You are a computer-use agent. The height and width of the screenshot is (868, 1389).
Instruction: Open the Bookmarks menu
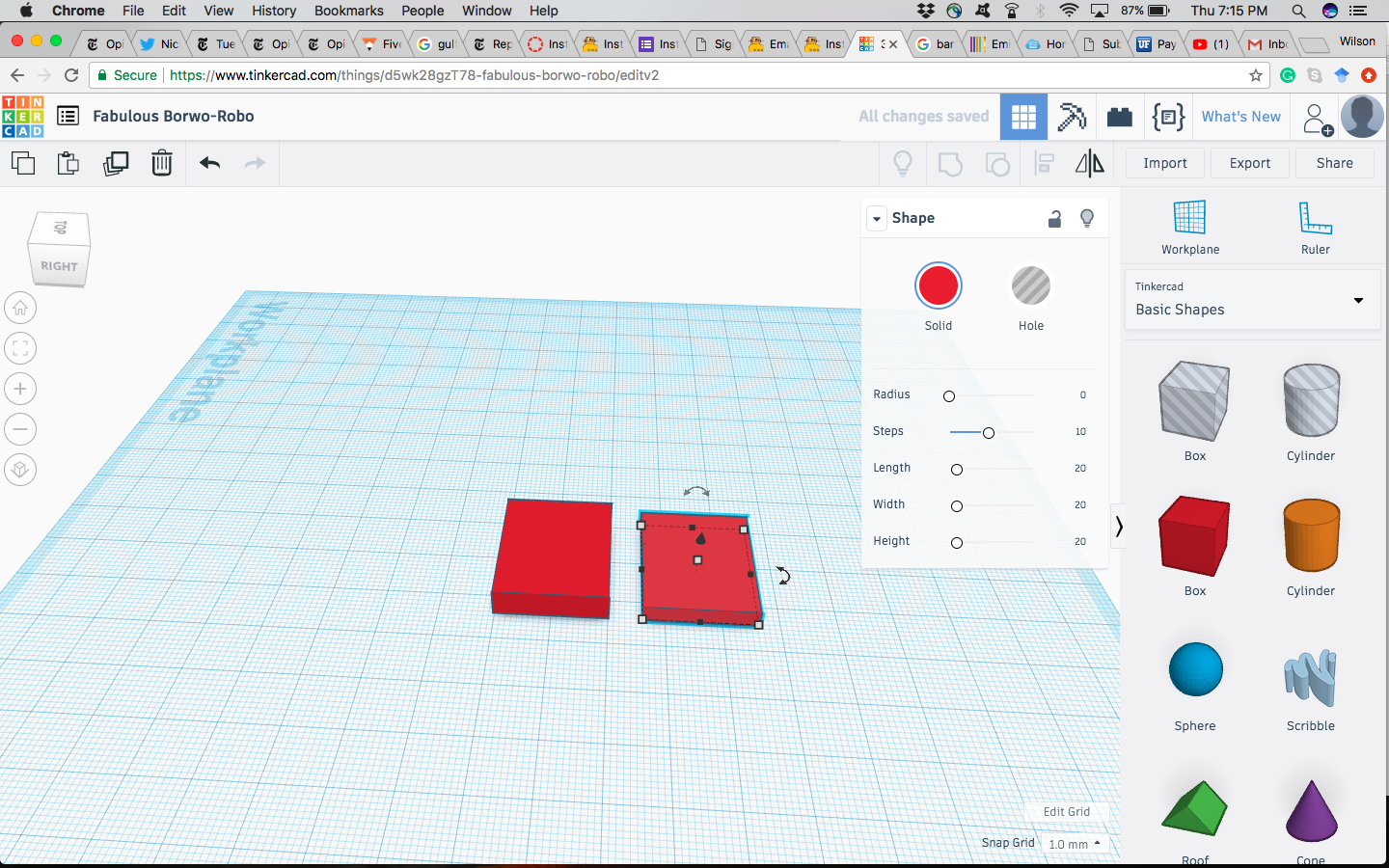pyautogui.click(x=349, y=11)
